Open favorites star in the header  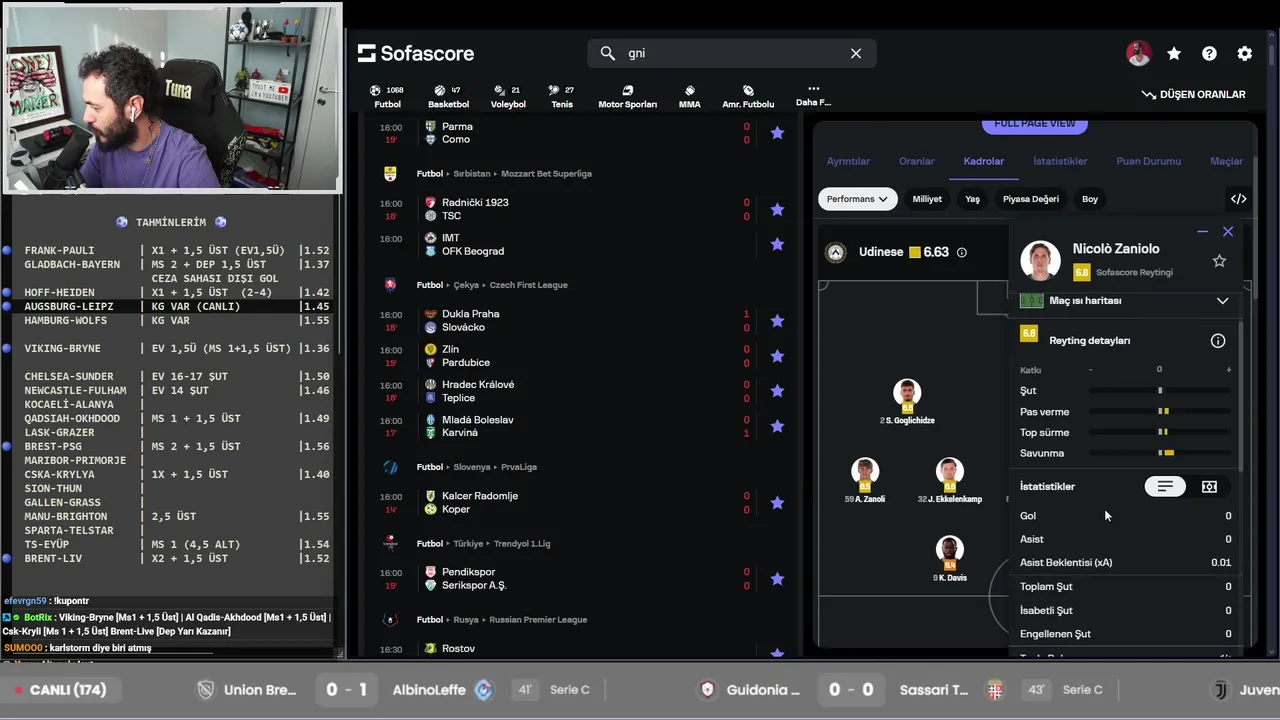(x=1174, y=54)
